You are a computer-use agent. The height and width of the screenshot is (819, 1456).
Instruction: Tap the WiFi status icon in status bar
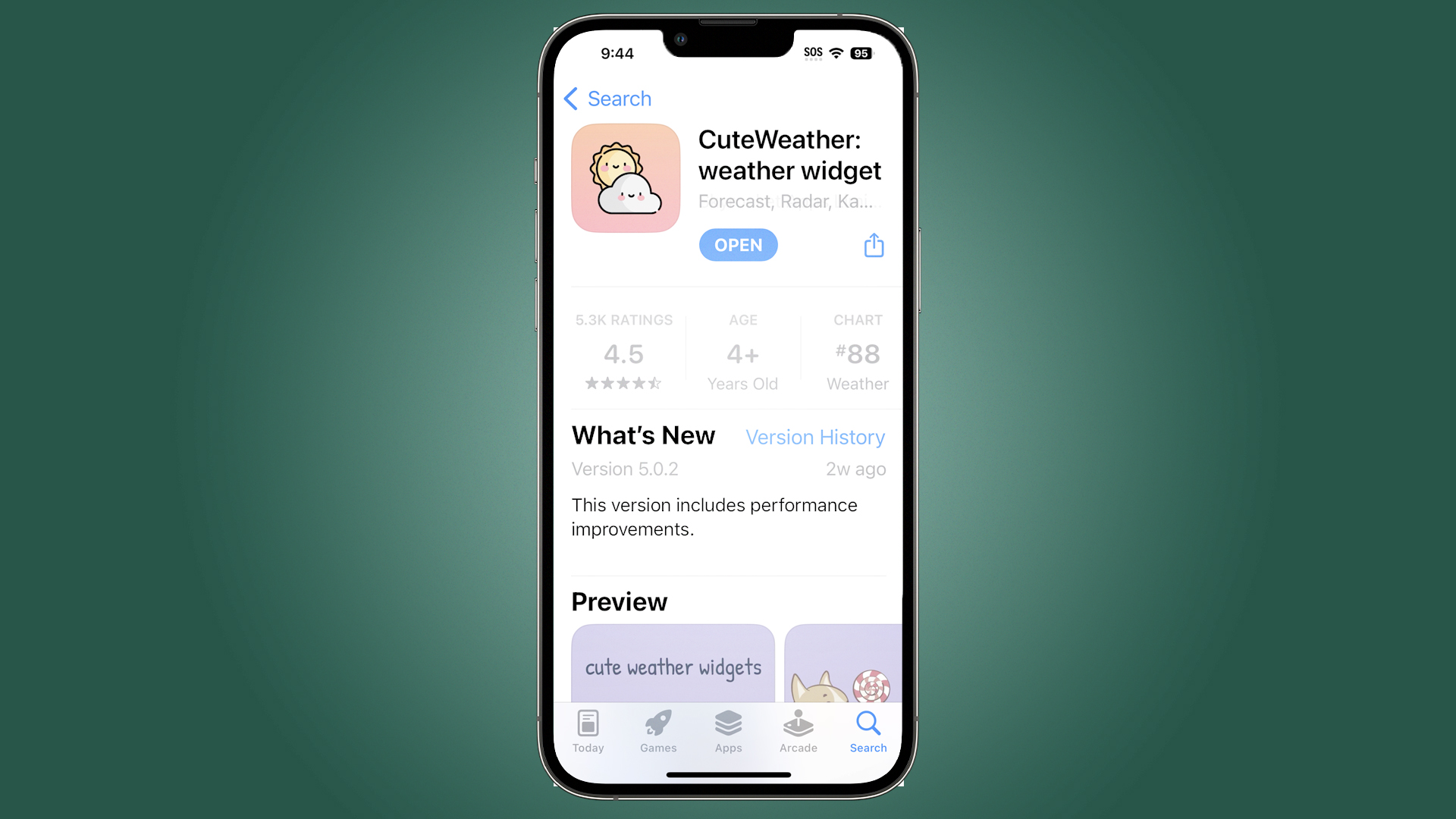click(x=838, y=52)
